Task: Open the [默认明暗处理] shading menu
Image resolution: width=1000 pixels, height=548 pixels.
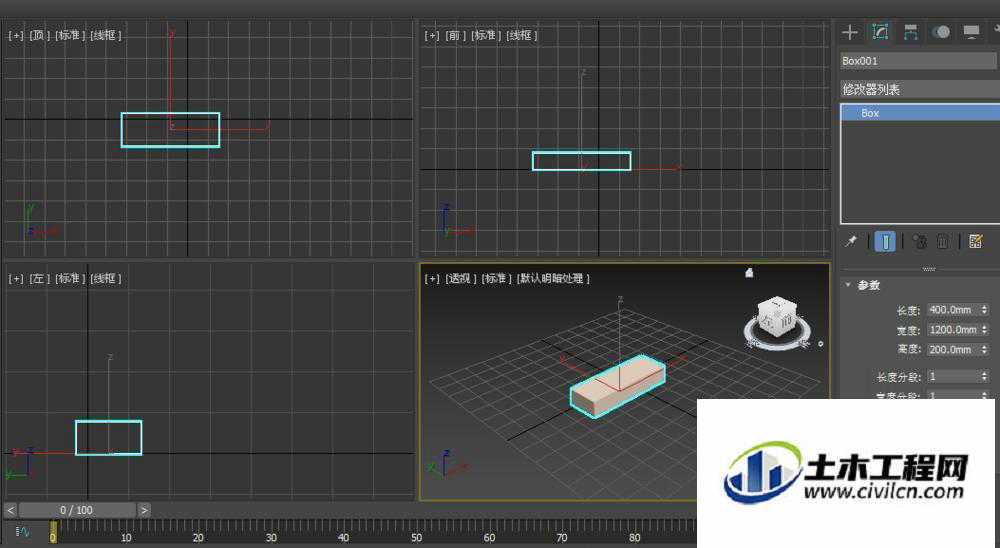Action: [x=553, y=278]
